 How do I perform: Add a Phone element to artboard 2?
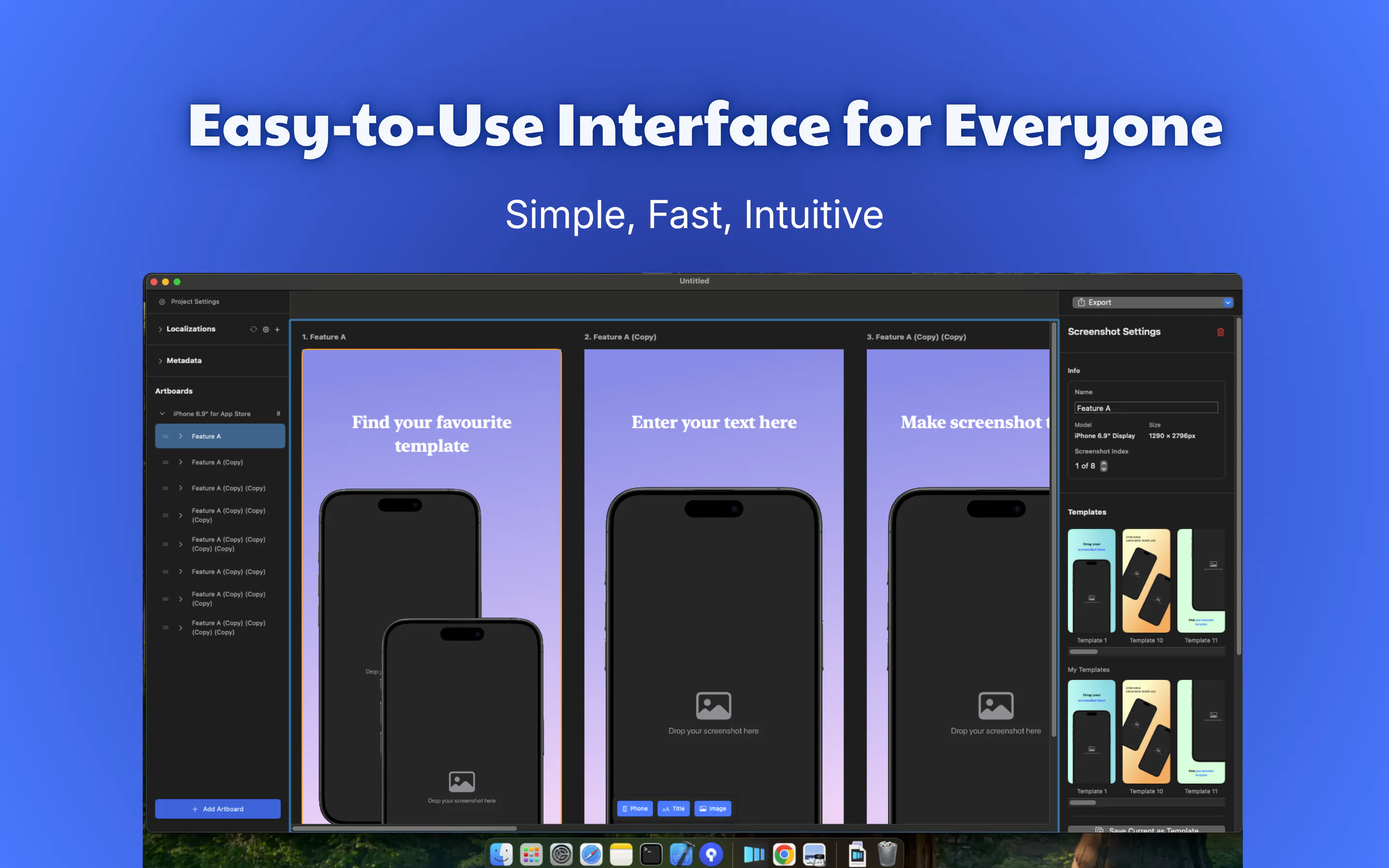point(634,808)
